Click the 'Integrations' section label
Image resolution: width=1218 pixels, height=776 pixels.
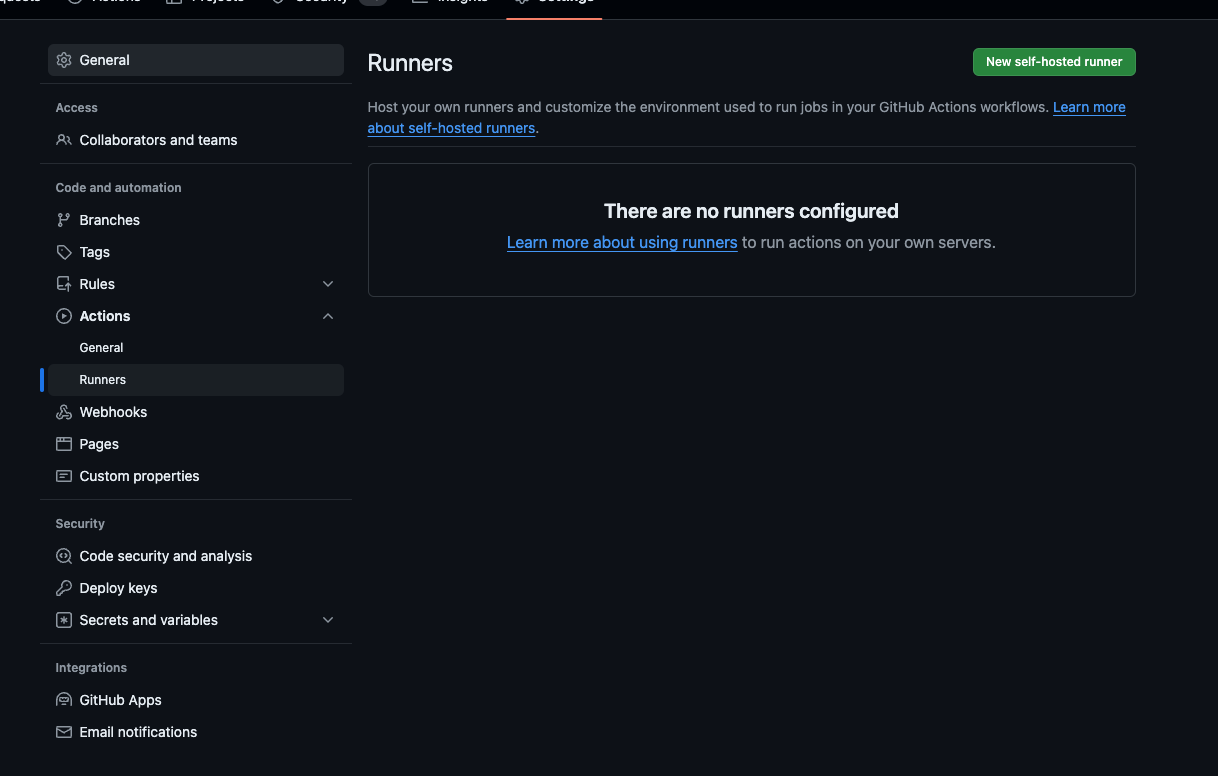(91, 668)
